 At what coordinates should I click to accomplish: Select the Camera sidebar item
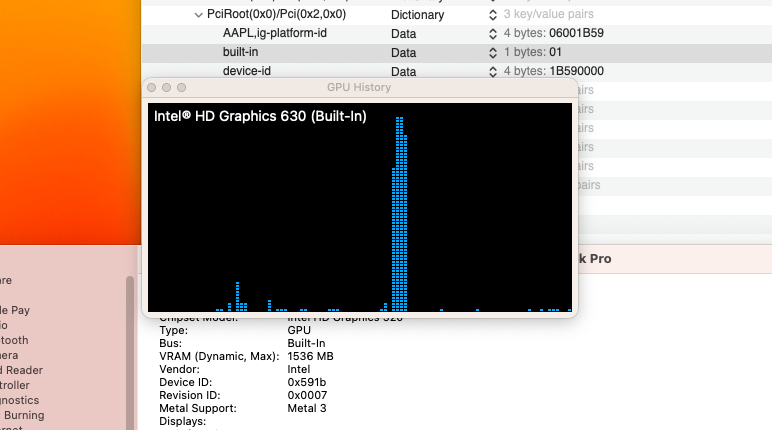click(x=9, y=355)
